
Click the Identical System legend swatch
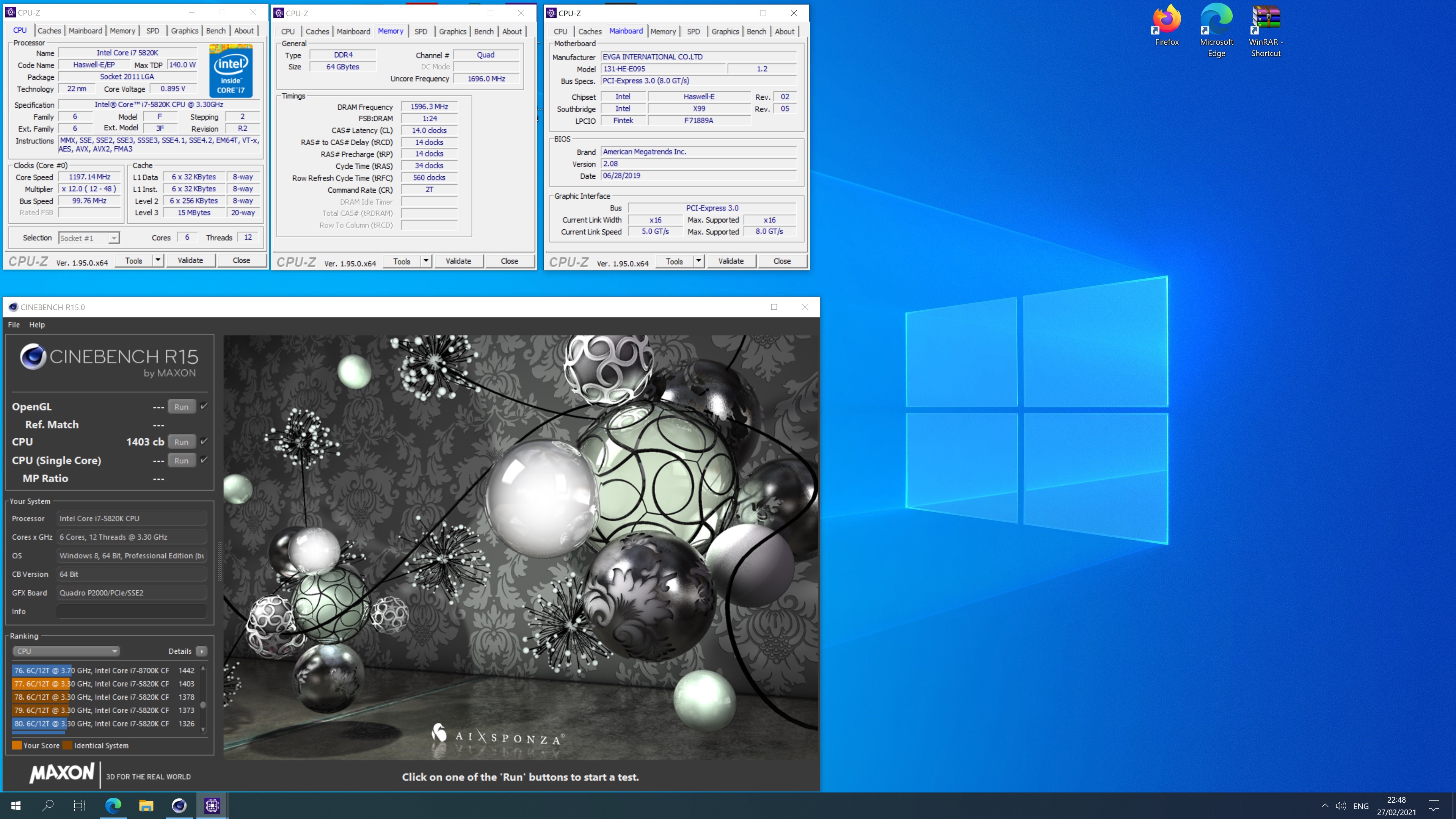tap(67, 745)
